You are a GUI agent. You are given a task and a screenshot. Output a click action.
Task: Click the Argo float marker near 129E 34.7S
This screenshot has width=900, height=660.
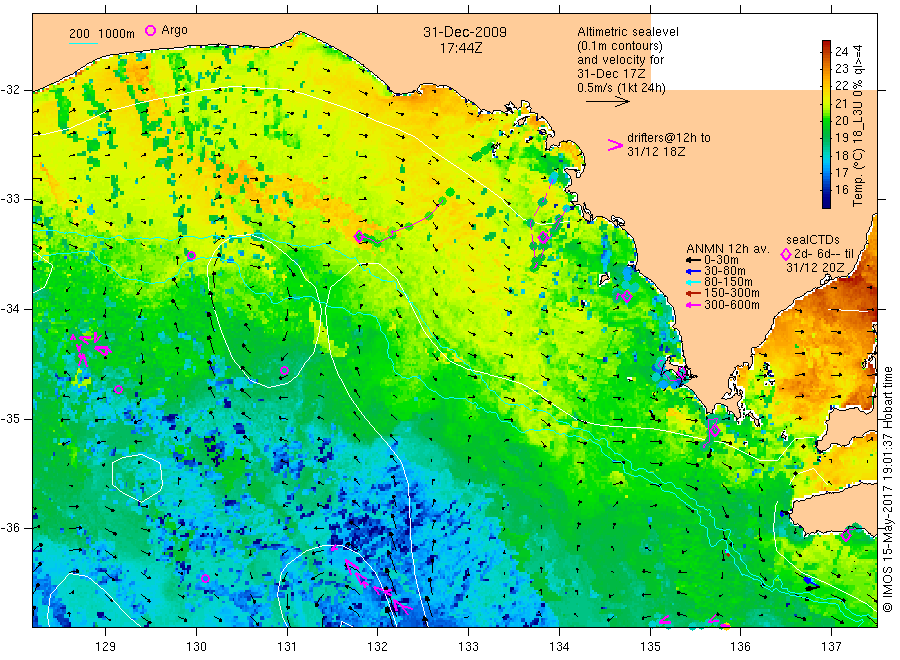[118, 390]
